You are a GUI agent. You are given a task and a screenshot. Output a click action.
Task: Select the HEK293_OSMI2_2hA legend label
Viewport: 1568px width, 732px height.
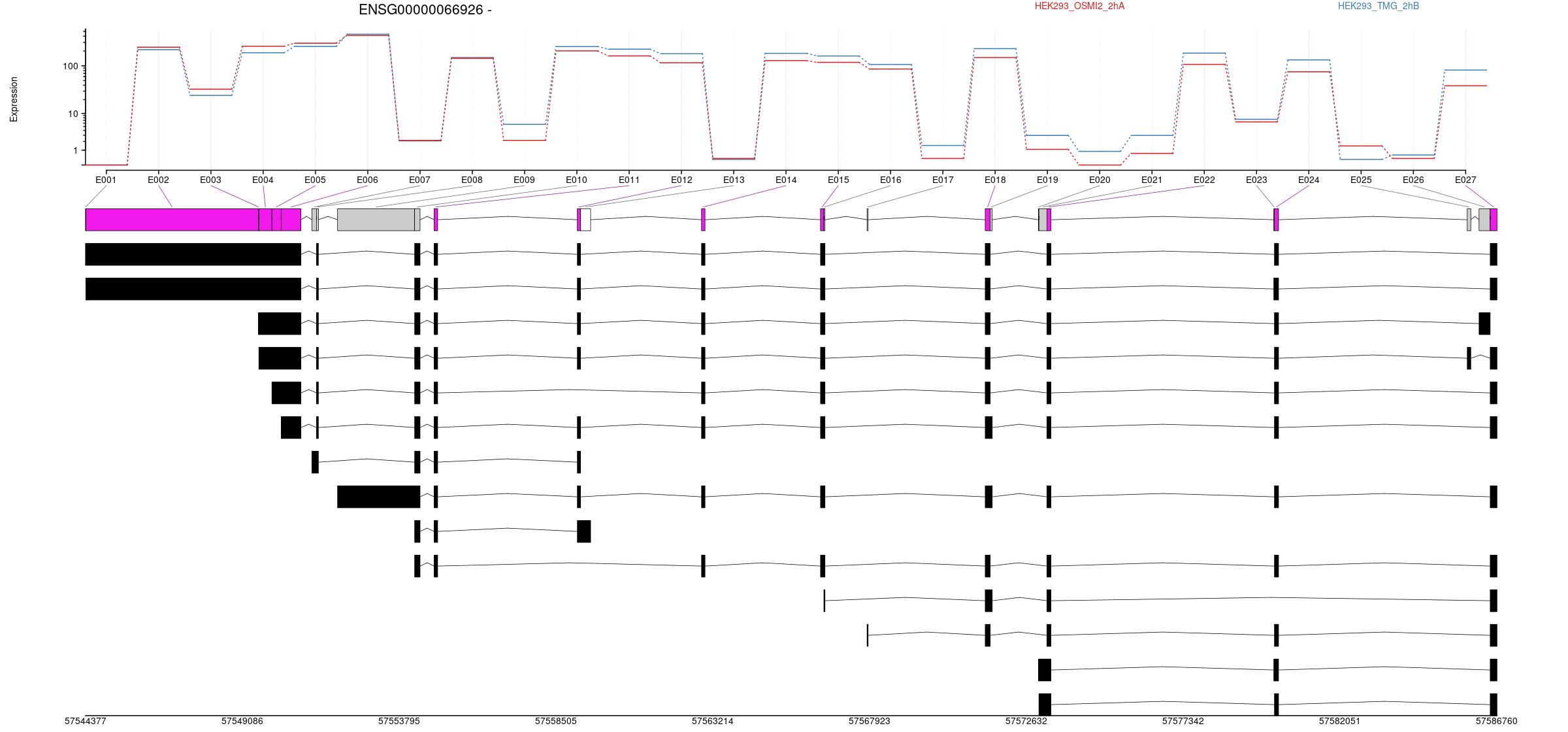point(1079,6)
